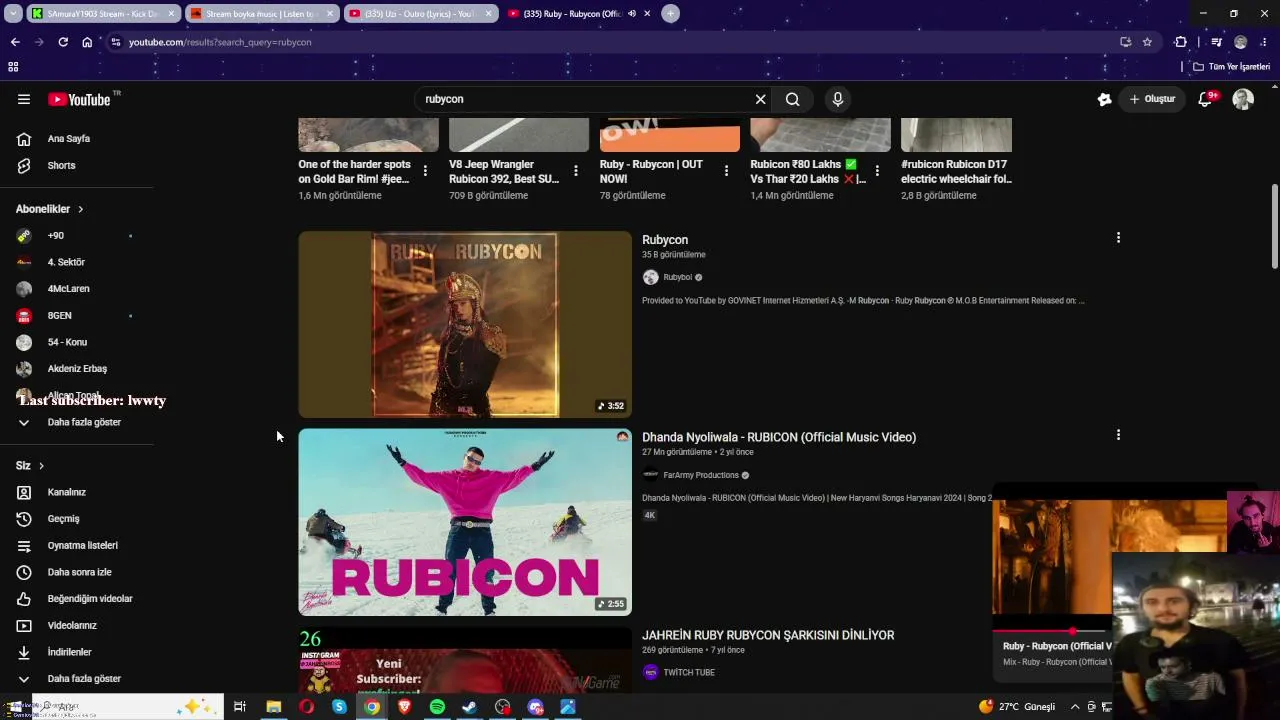Viewport: 1280px width, 720px height.
Task: Open options for 'Ruby - Rubycon | OUT NOW!' short
Action: click(726, 171)
